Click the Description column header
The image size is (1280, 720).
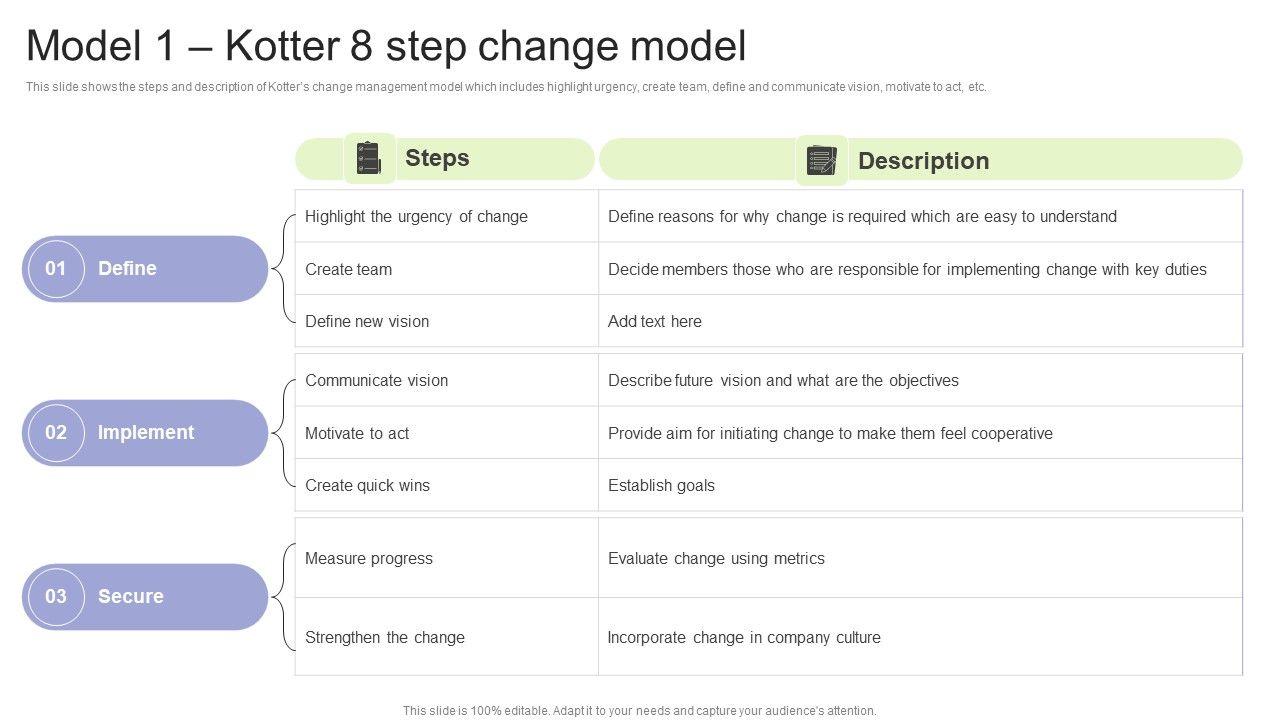pos(923,161)
